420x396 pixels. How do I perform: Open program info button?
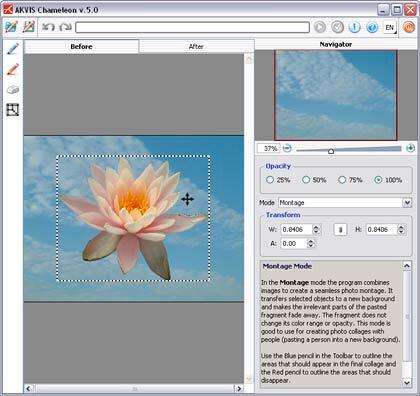(x=355, y=27)
